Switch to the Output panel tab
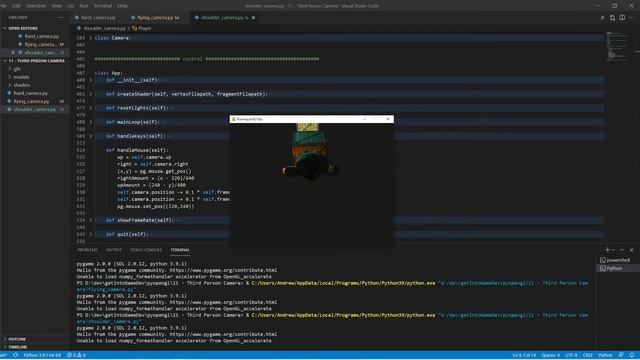Viewport: 640px width, 360px height. pyautogui.click(x=114, y=250)
